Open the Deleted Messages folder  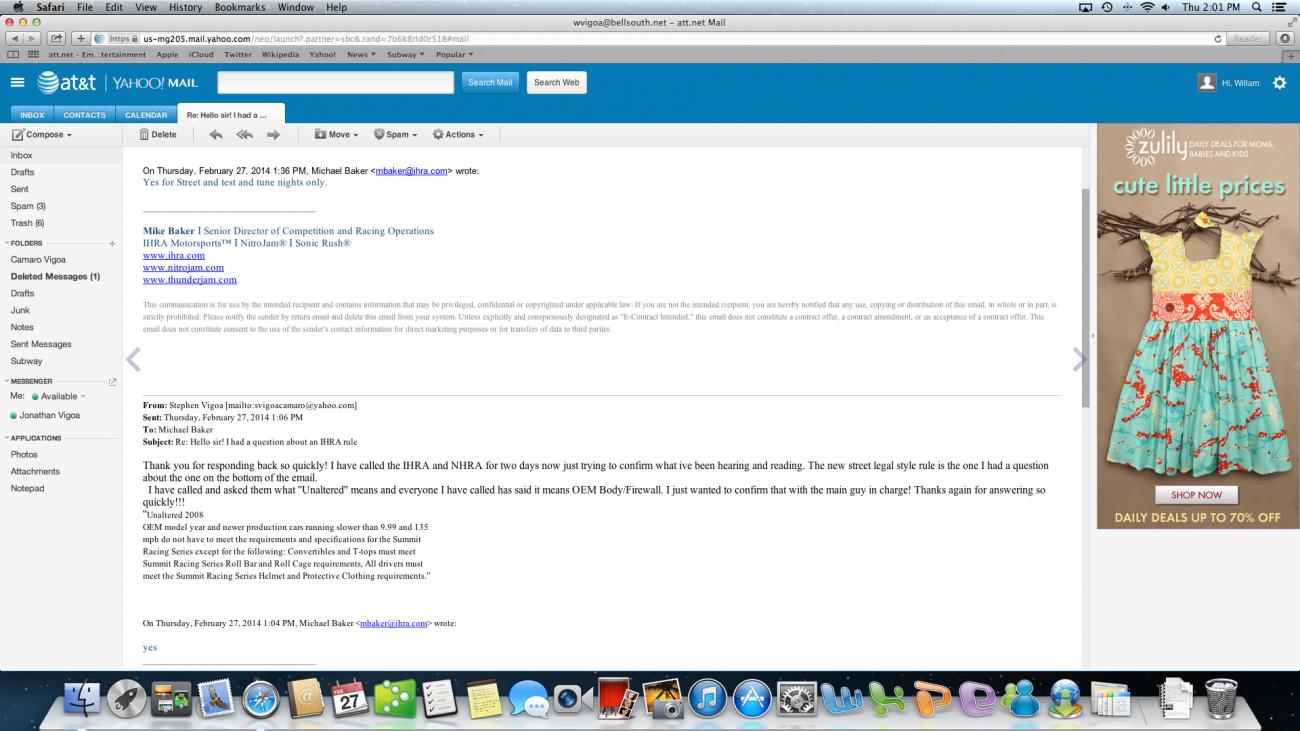(55, 276)
